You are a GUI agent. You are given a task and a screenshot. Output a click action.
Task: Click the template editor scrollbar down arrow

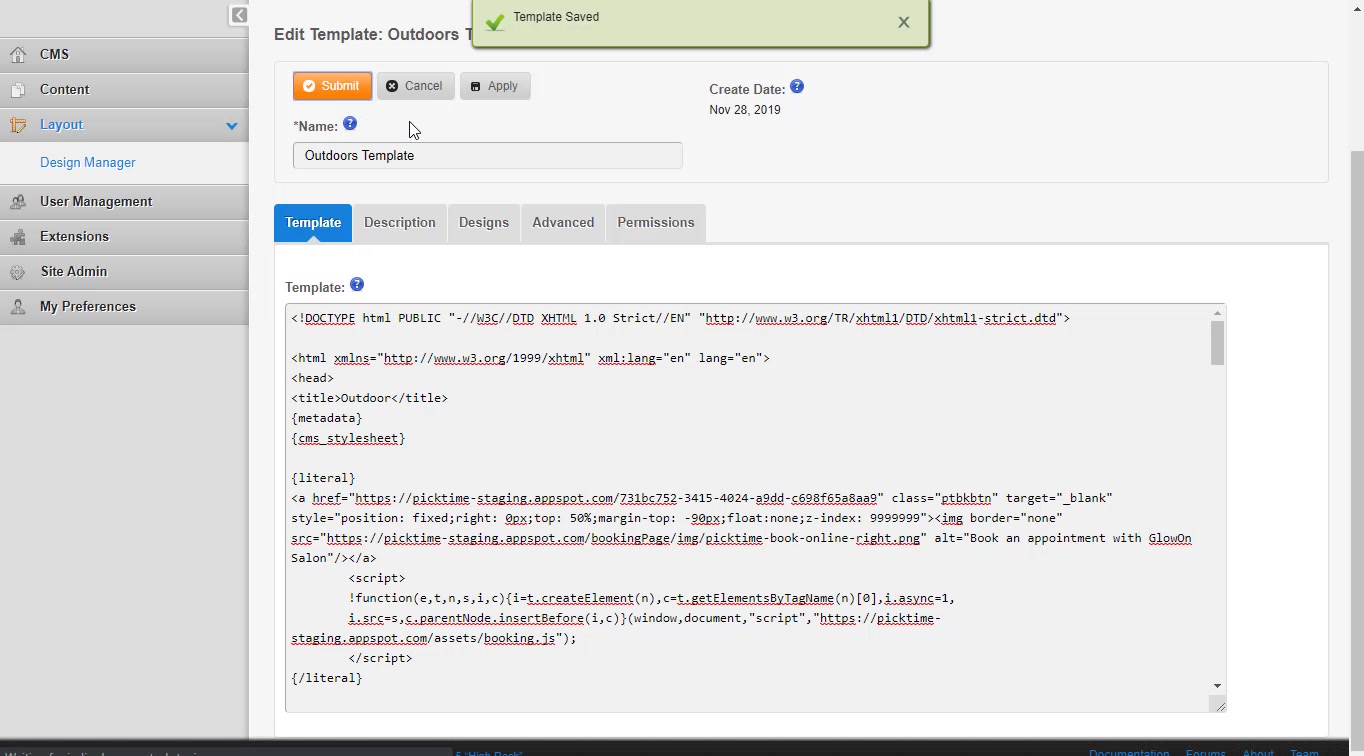[1217, 686]
